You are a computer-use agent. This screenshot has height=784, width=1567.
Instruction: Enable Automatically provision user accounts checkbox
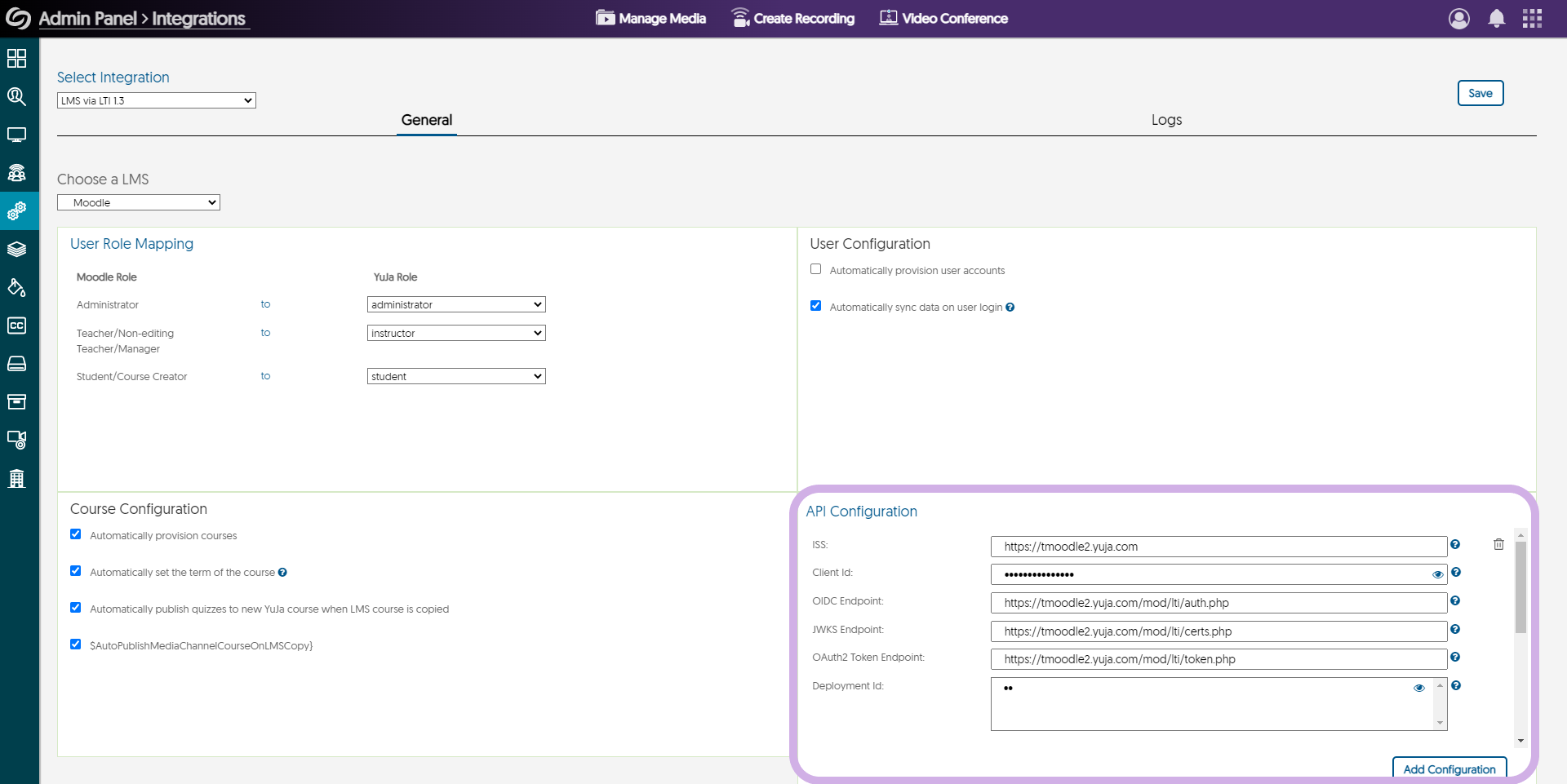point(815,269)
